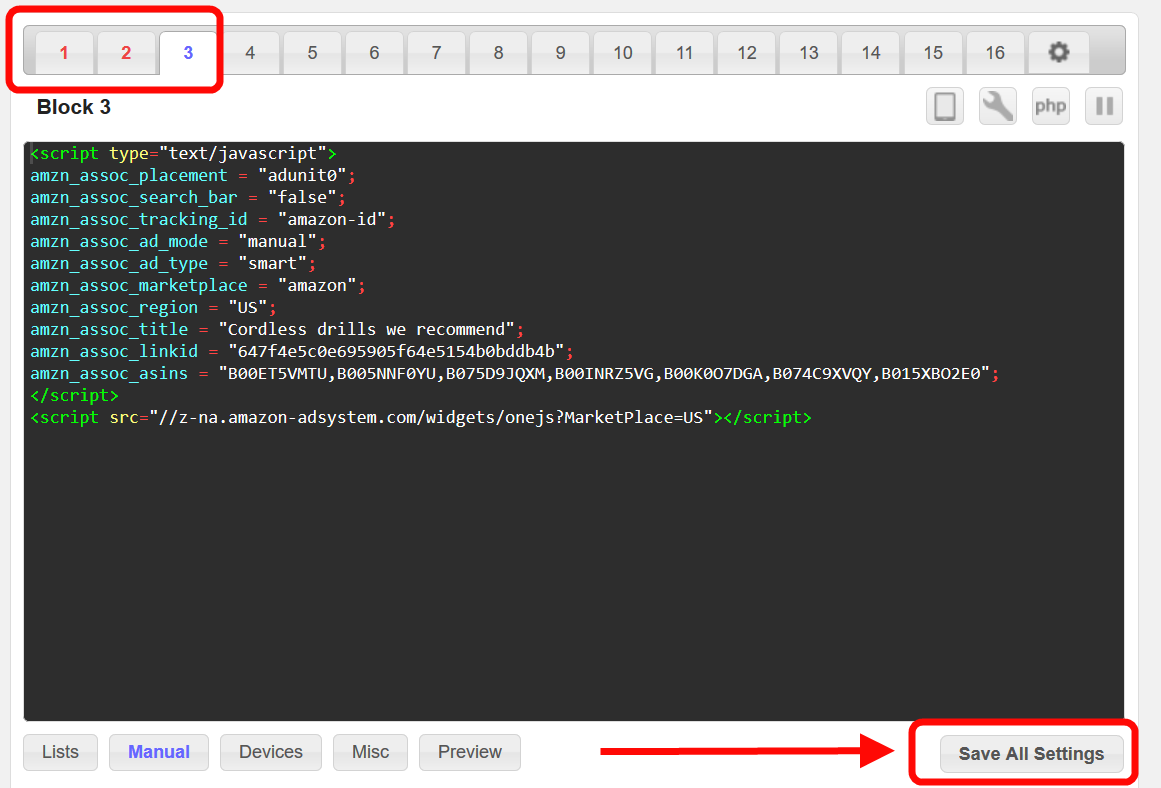
Task: Switch to block tab 10
Action: pos(623,53)
